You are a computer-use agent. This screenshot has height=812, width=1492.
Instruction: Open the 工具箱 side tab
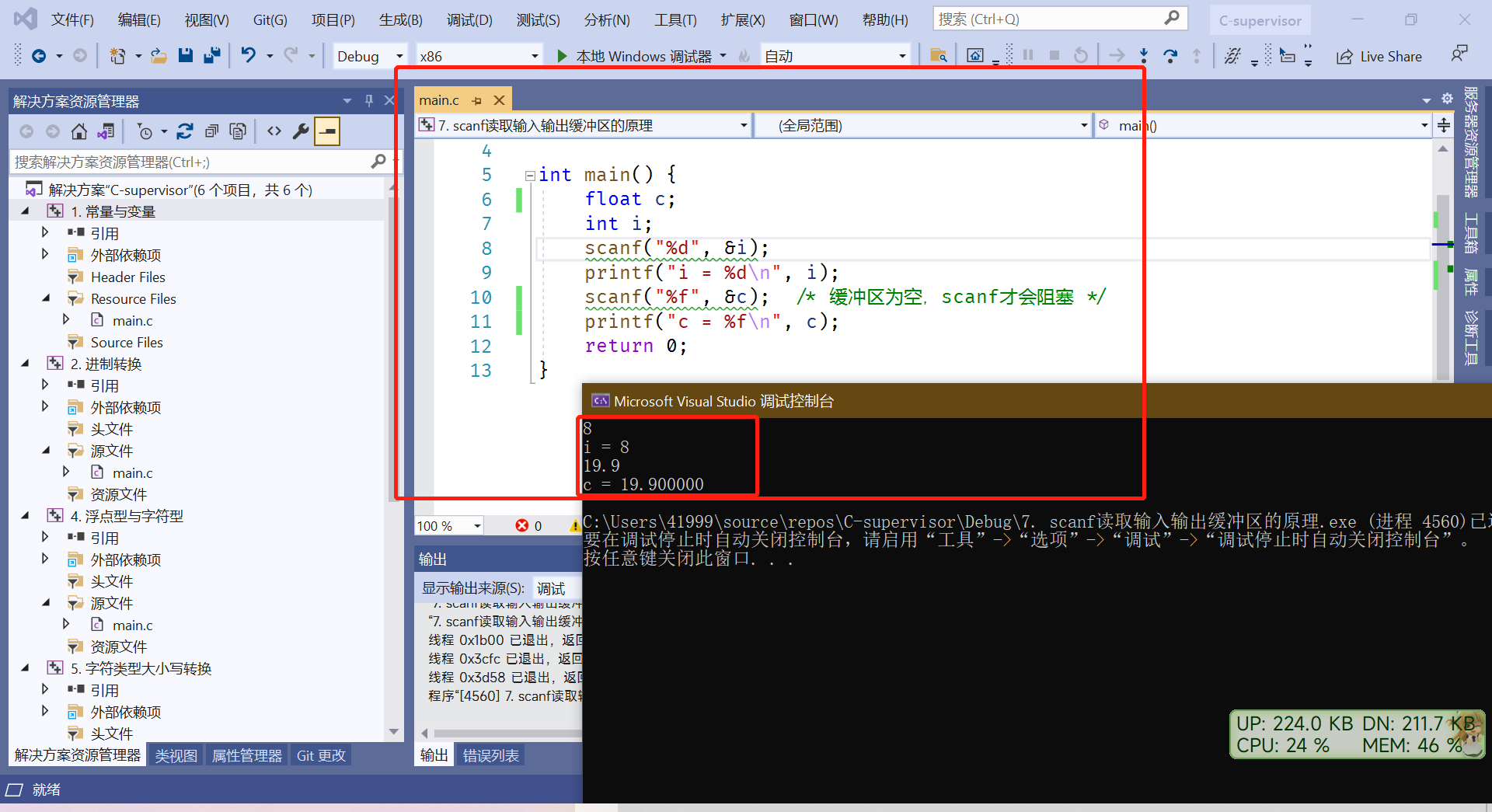coord(1470,233)
